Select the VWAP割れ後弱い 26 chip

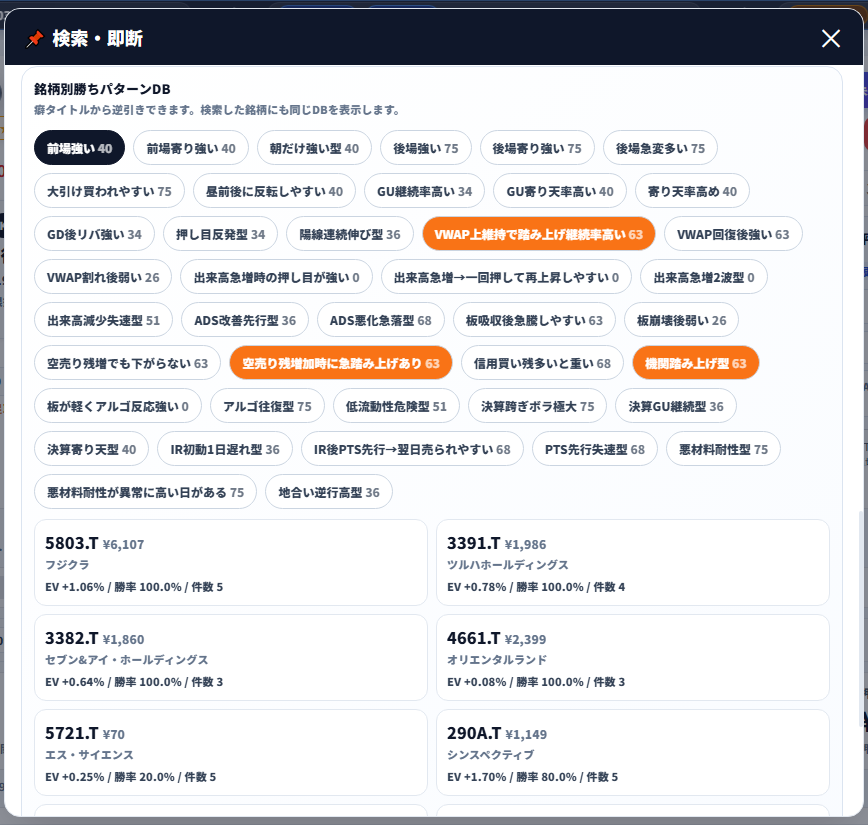103,277
